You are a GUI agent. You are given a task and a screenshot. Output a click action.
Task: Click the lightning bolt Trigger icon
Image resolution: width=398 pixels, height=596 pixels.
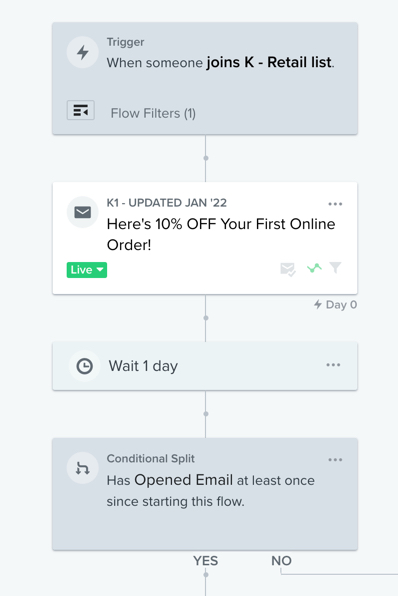pyautogui.click(x=83, y=52)
